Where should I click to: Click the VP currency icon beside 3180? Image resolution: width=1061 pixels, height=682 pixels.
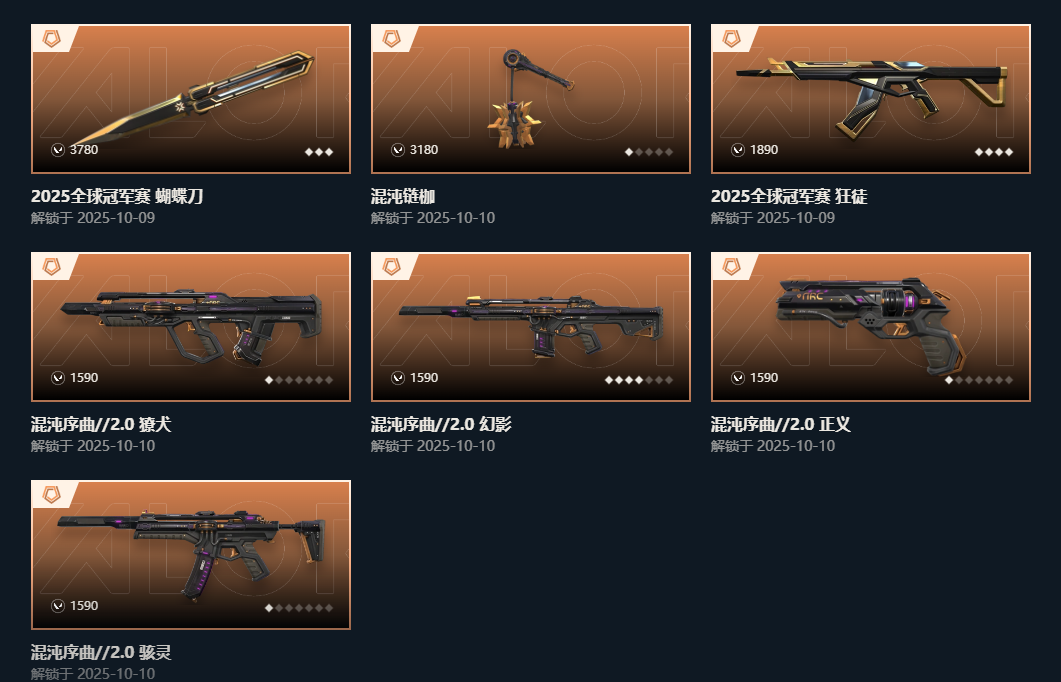coord(398,150)
